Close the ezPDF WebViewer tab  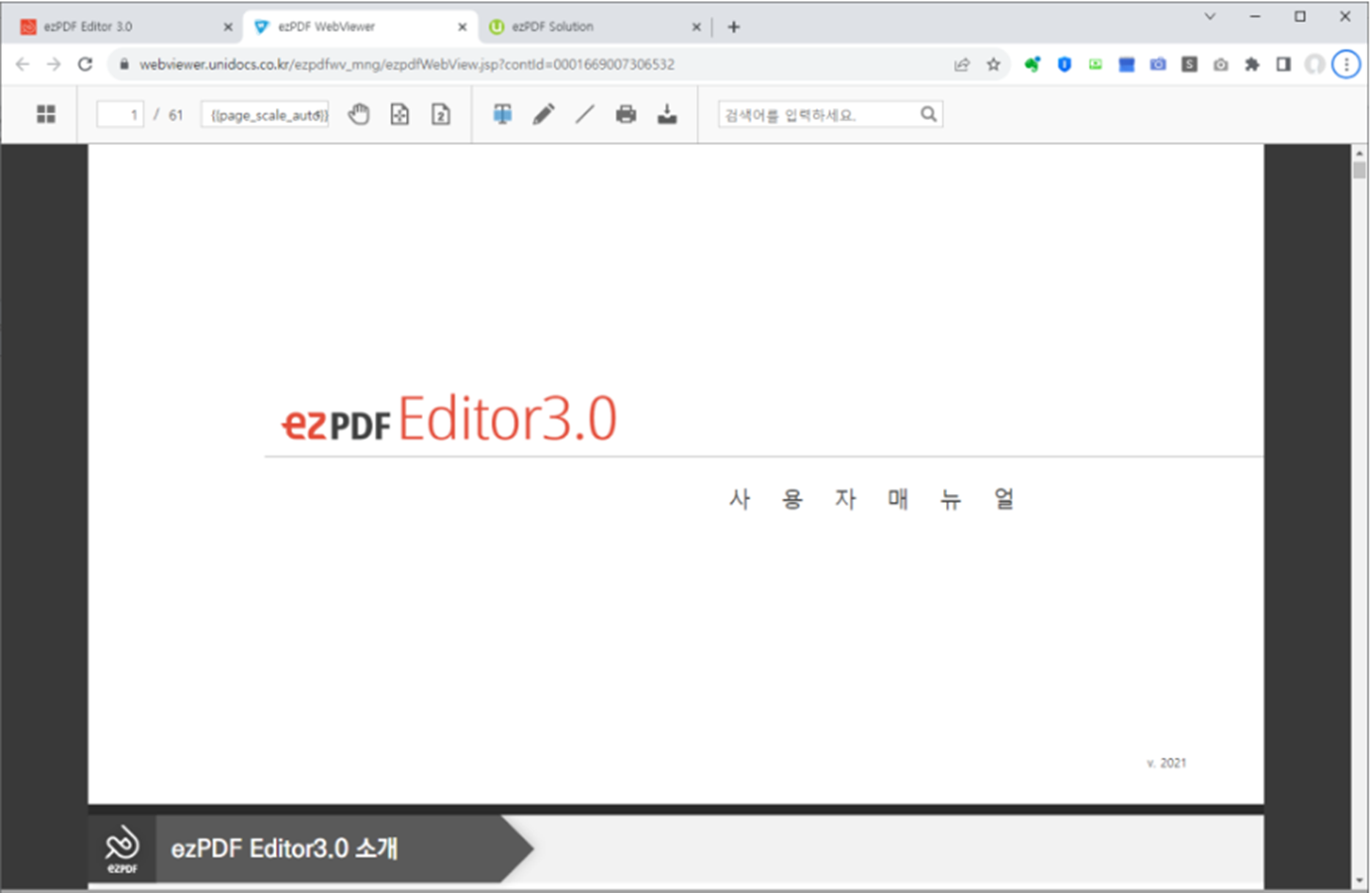(462, 27)
